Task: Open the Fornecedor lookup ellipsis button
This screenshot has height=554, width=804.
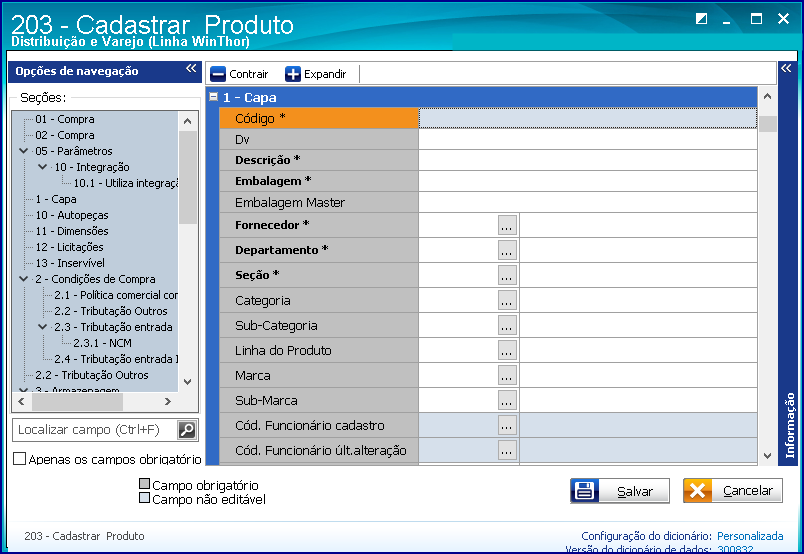Action: (507, 225)
